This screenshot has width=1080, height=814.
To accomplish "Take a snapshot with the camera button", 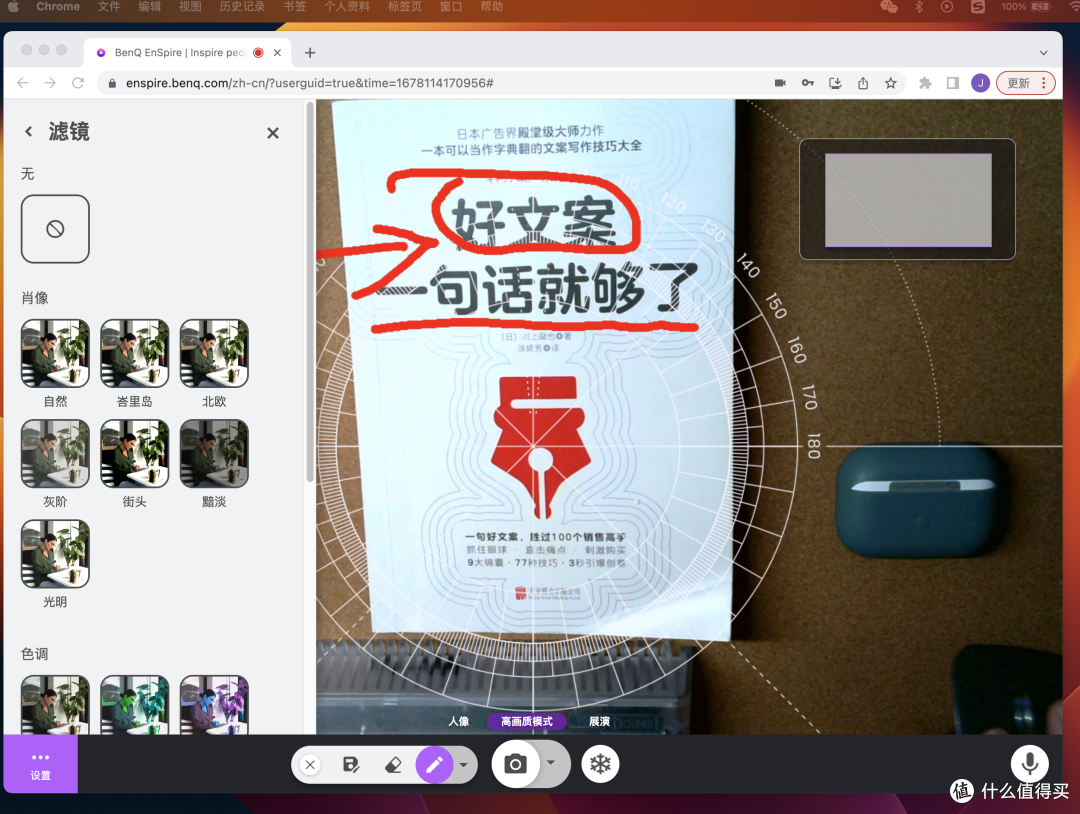I will [x=515, y=764].
